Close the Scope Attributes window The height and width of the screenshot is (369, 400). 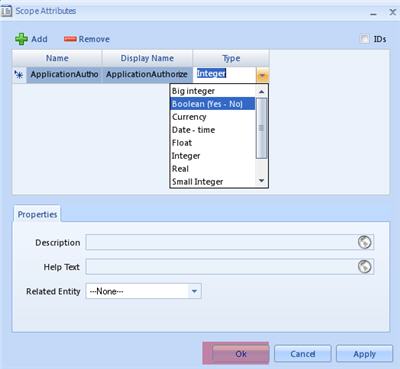[392, 12]
